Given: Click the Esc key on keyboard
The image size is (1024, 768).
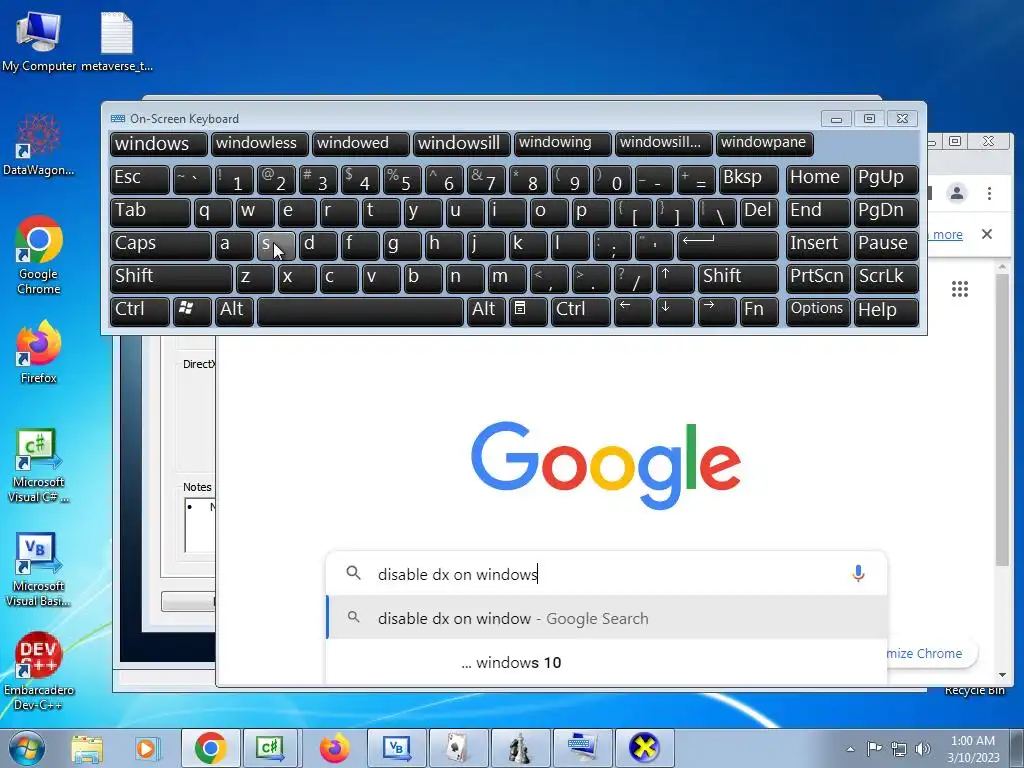Looking at the screenshot, I should [x=140, y=179].
